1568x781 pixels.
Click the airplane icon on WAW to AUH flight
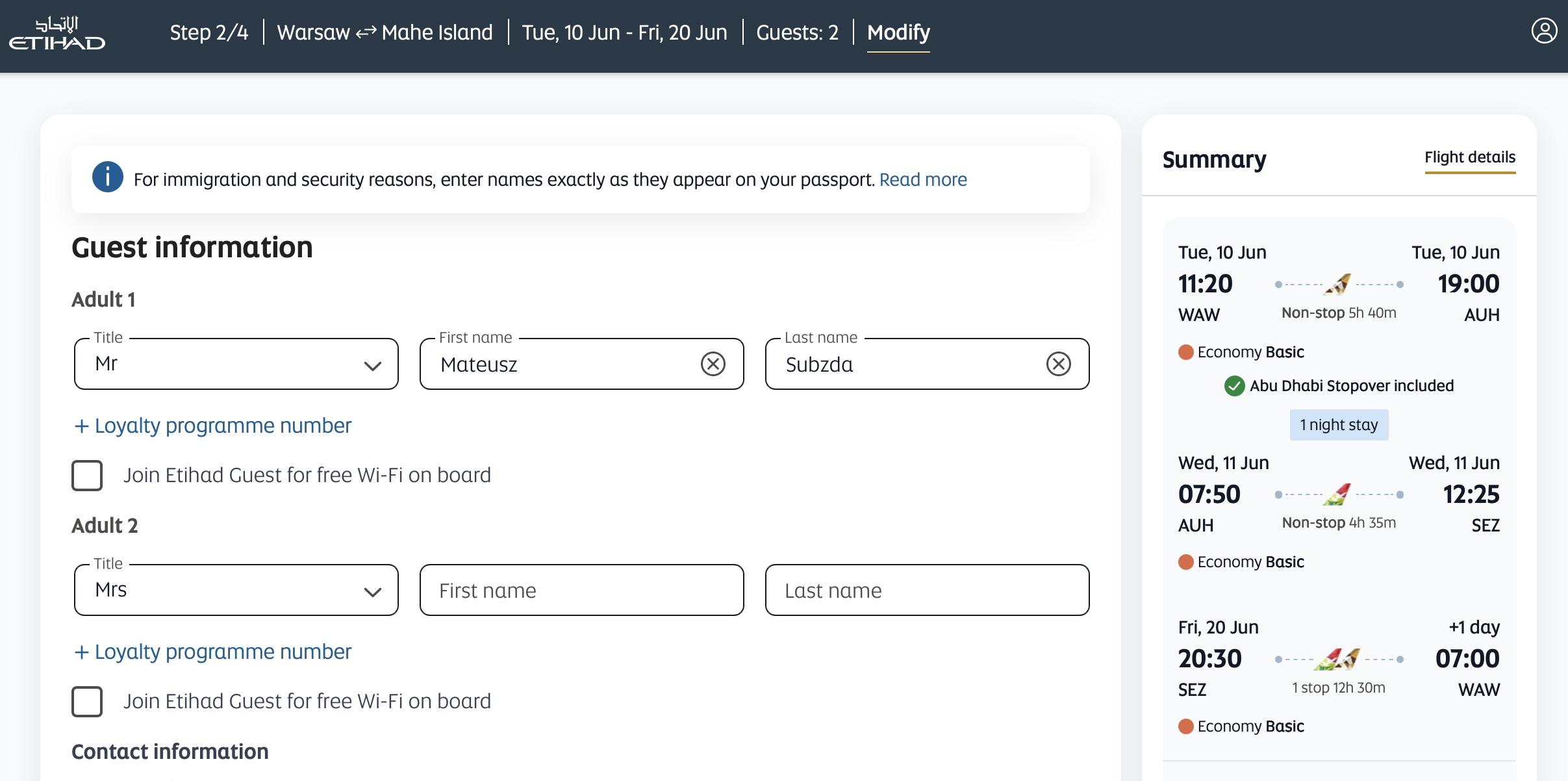(x=1338, y=284)
